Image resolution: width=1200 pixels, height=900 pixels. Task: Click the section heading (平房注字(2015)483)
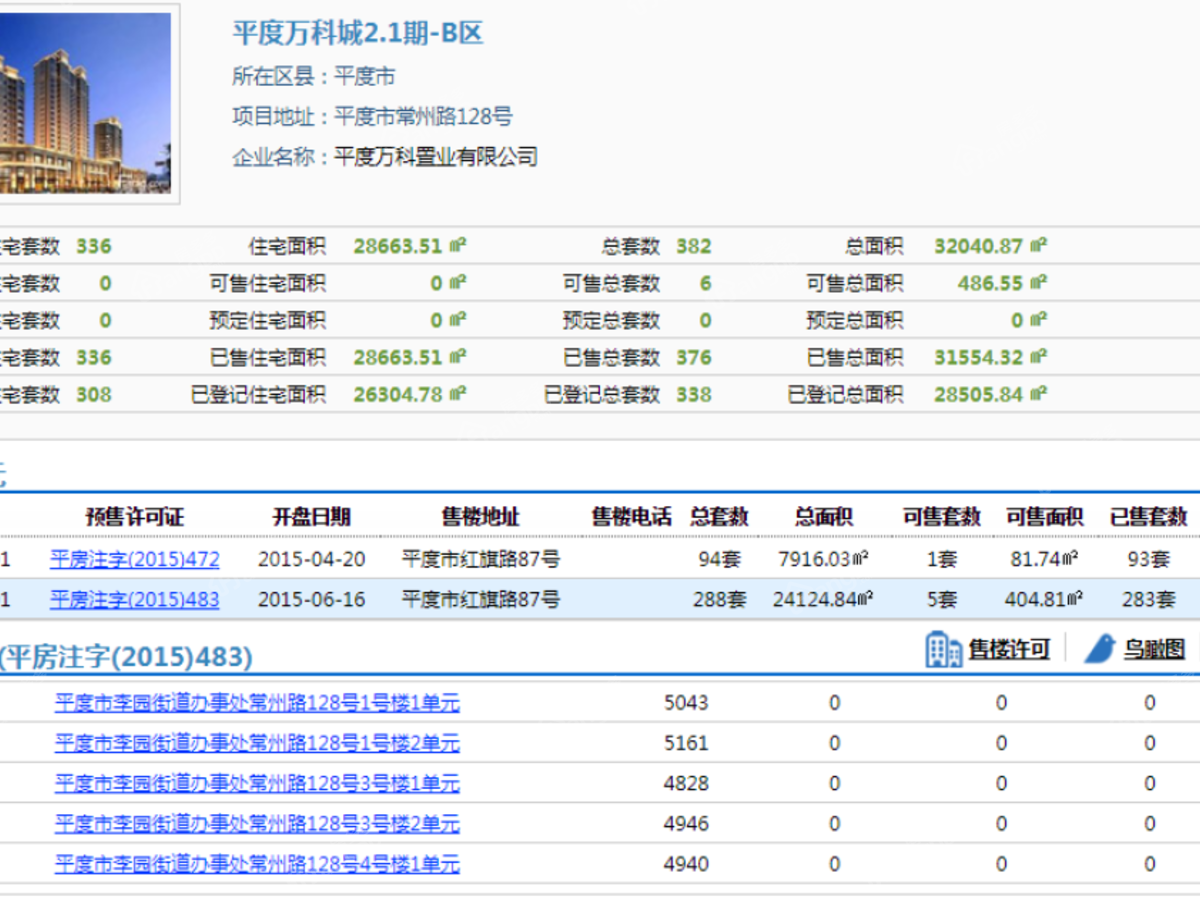coord(126,657)
